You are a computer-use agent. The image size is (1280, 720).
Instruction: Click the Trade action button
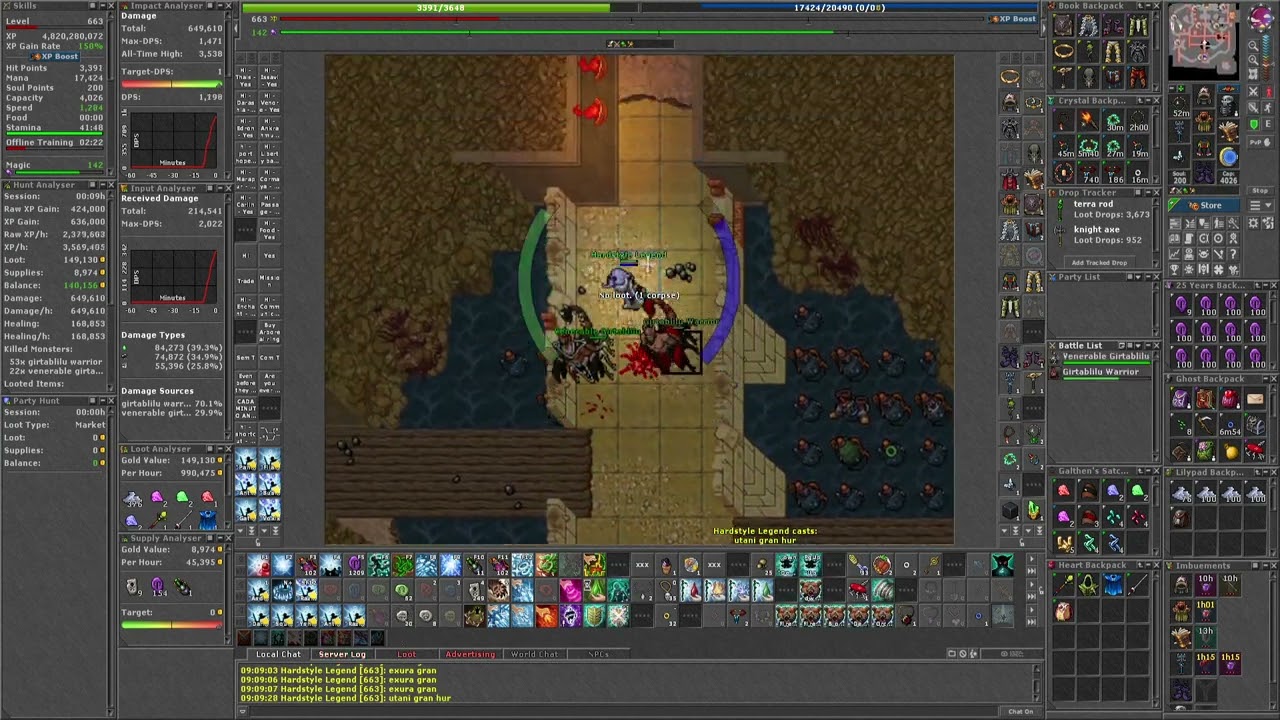245,281
